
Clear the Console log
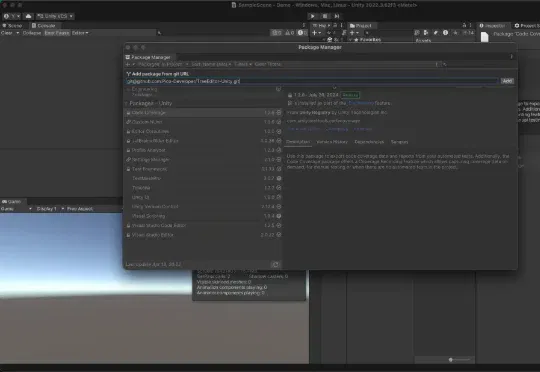coord(7,33)
